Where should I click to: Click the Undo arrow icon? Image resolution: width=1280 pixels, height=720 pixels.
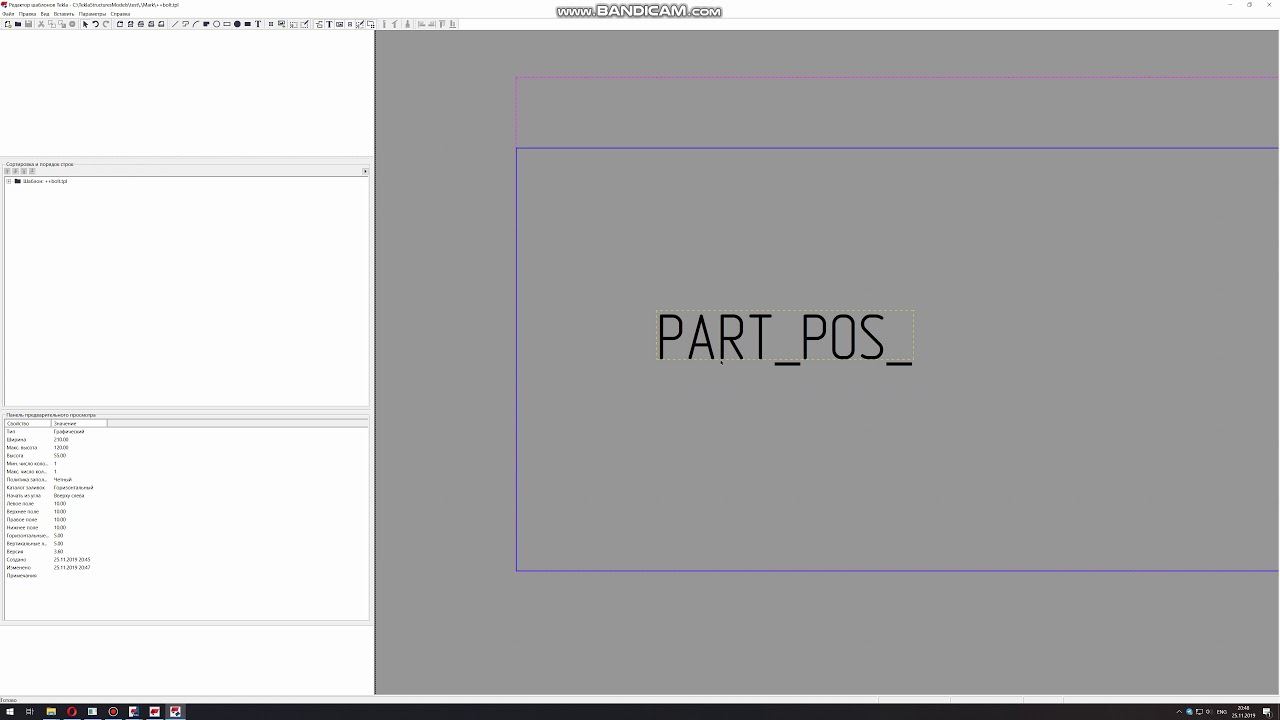point(96,24)
